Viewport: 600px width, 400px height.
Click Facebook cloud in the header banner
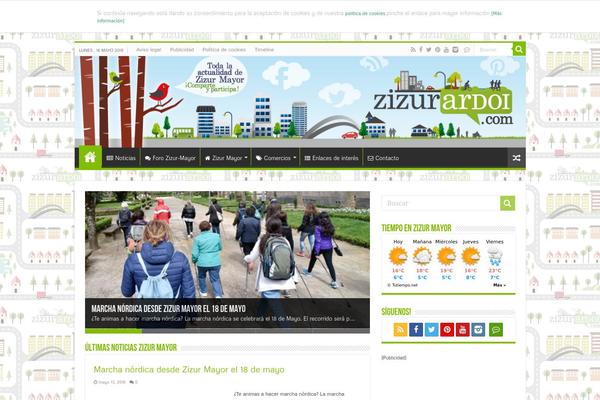coord(286,75)
